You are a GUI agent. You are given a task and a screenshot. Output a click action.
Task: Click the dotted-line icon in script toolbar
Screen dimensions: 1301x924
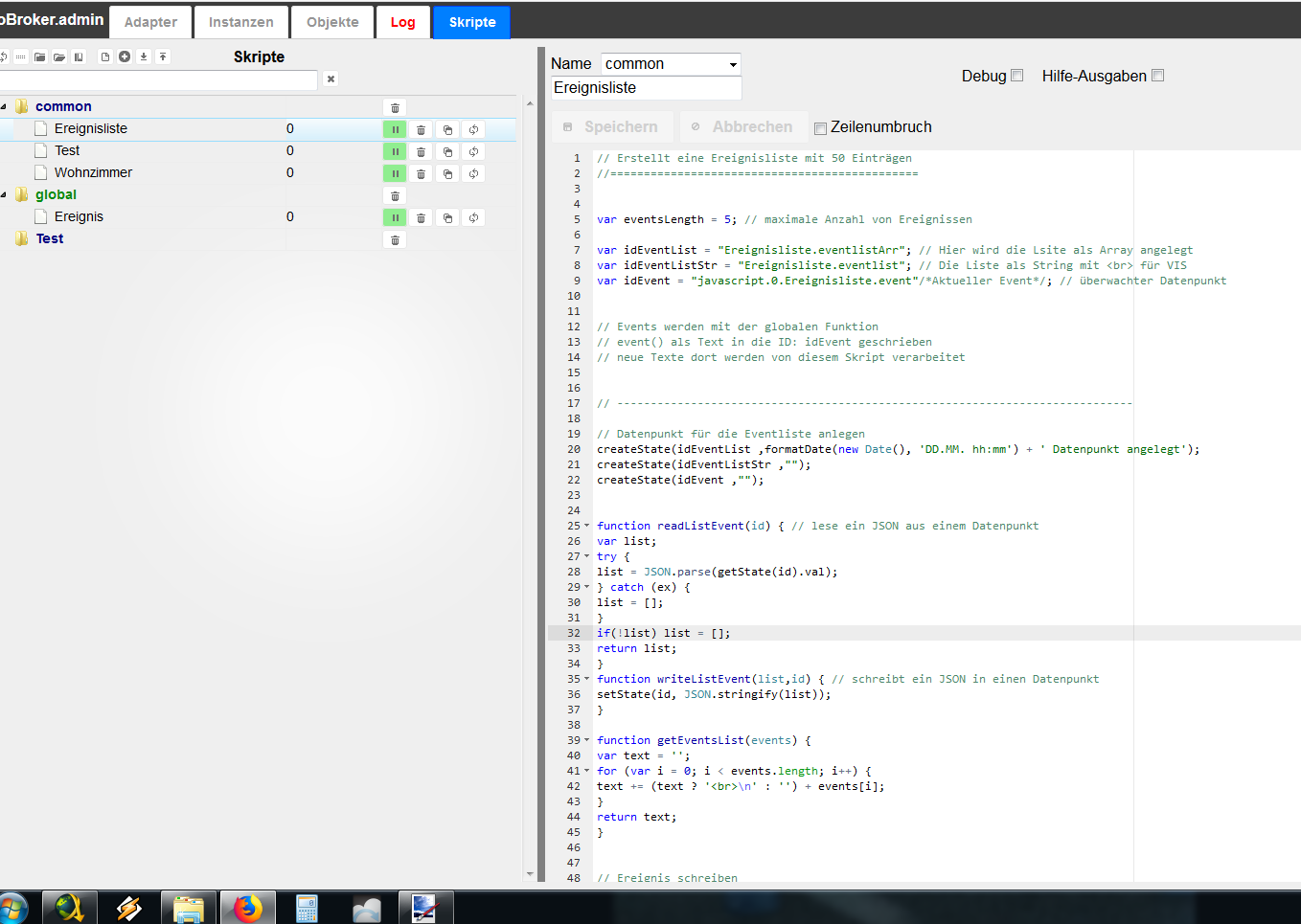pos(21,56)
